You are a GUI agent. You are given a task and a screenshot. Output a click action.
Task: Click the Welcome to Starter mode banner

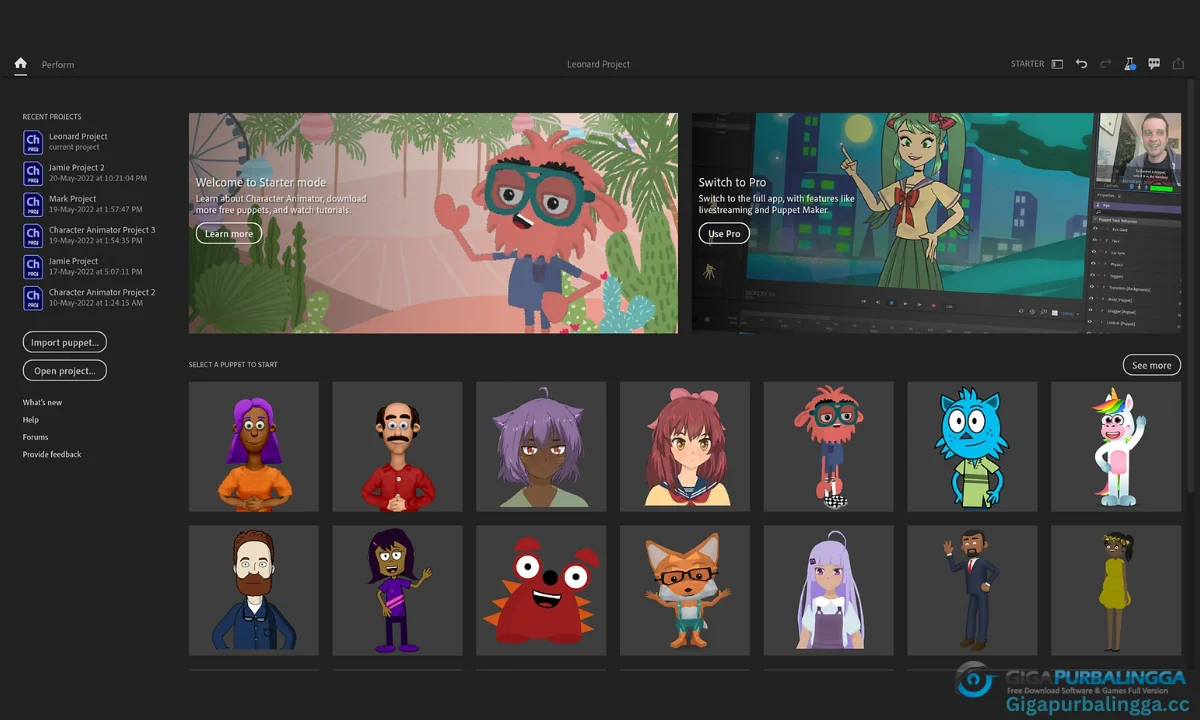click(x=433, y=223)
